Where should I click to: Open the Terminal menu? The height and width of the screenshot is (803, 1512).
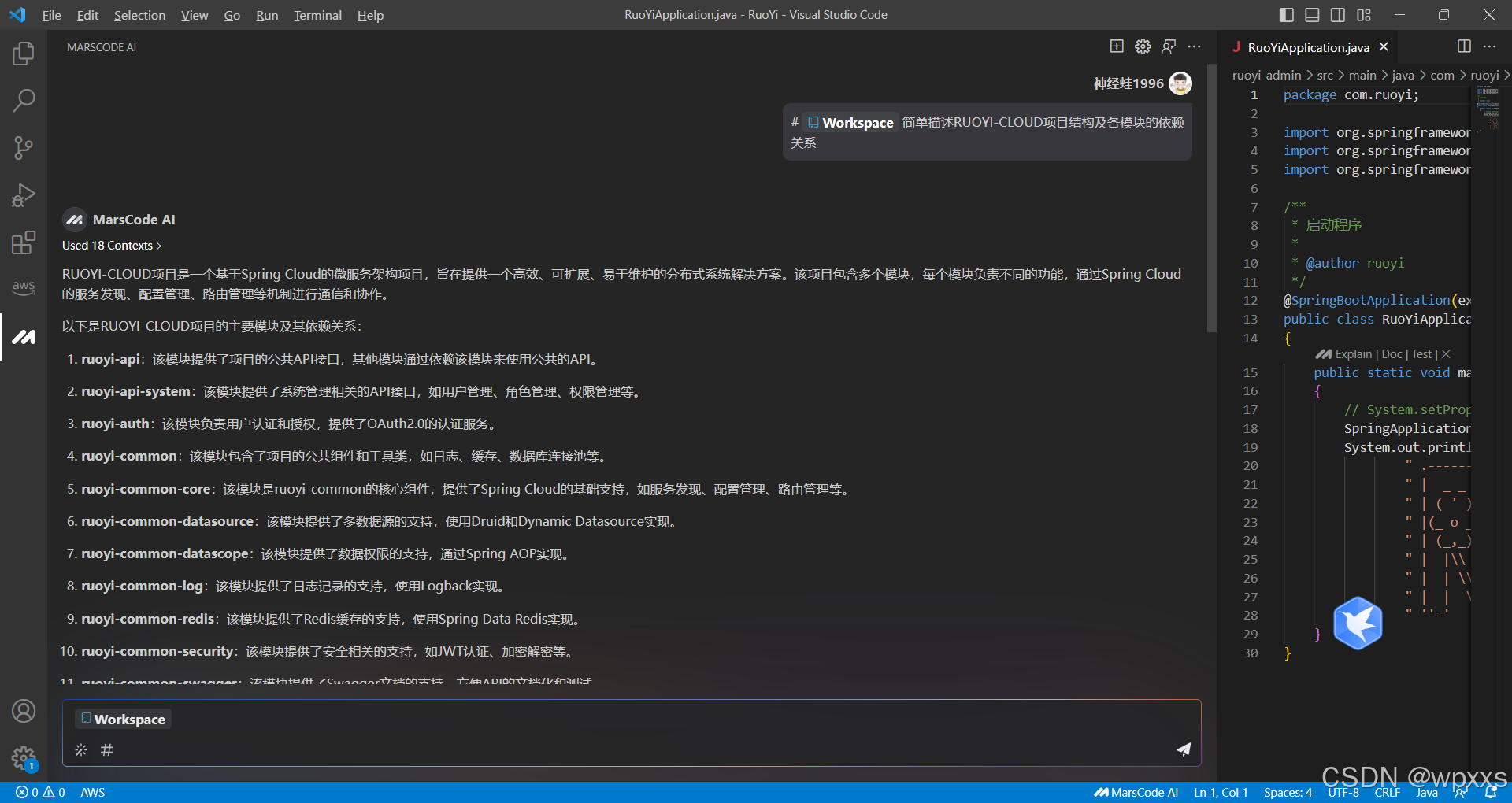coord(317,15)
